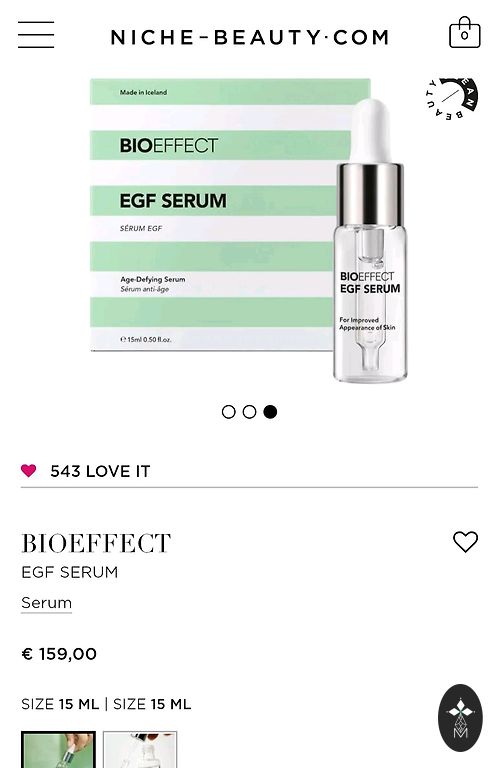This screenshot has width=499, height=768.
Task: Click the EGF SERUM product title
Action: (70, 572)
